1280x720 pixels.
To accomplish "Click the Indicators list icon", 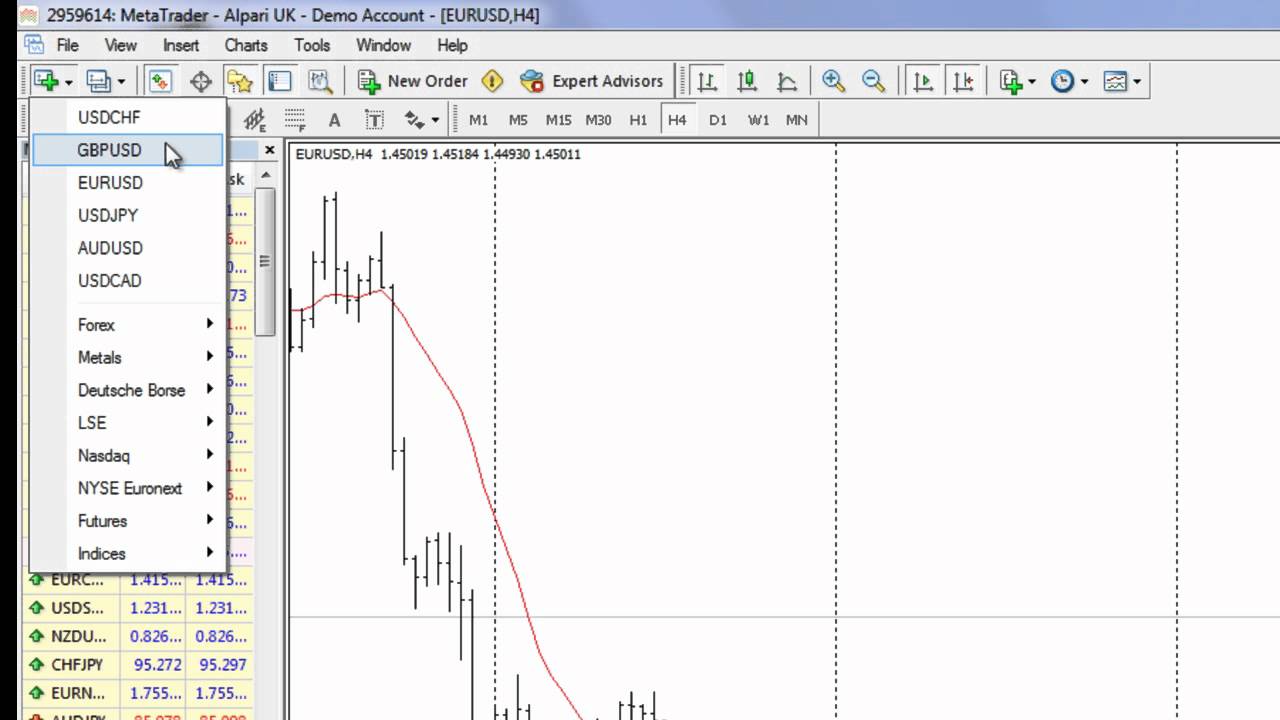I will pyautogui.click(x=1011, y=81).
